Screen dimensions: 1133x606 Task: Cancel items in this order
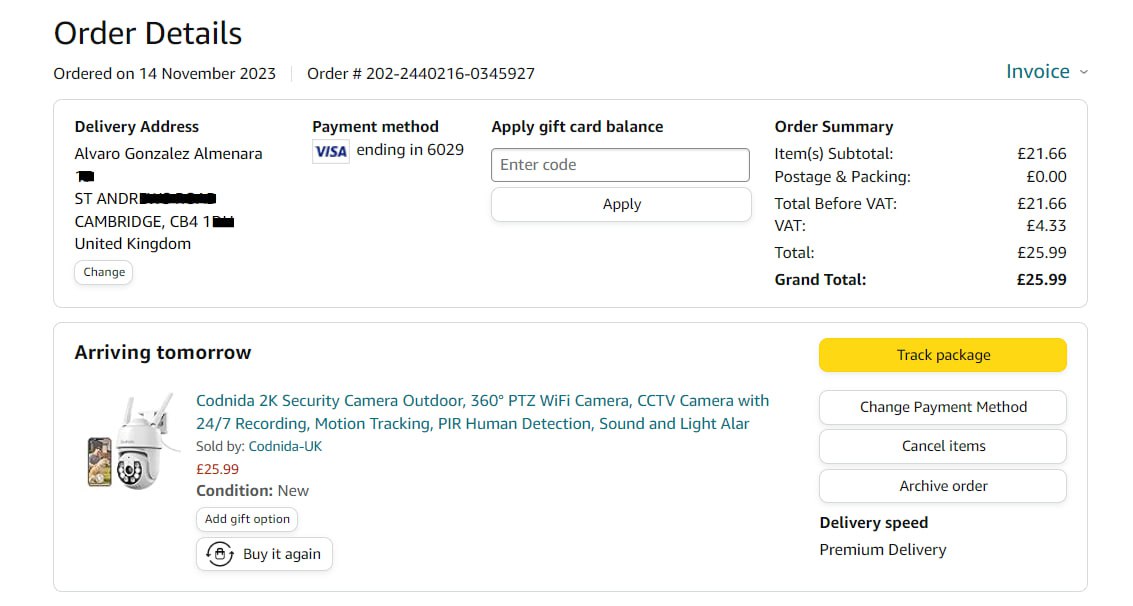pyautogui.click(x=943, y=446)
